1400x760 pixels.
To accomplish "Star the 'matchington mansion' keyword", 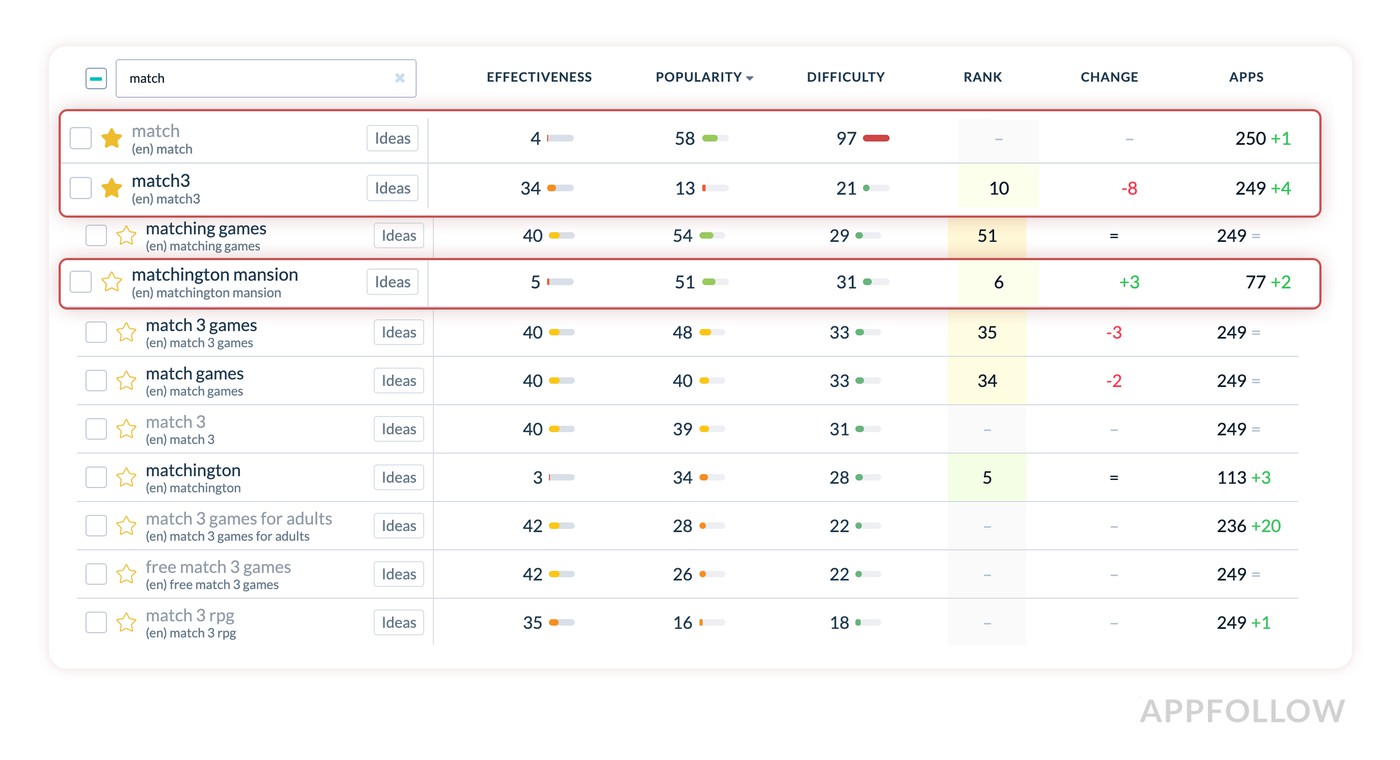I will [x=112, y=282].
